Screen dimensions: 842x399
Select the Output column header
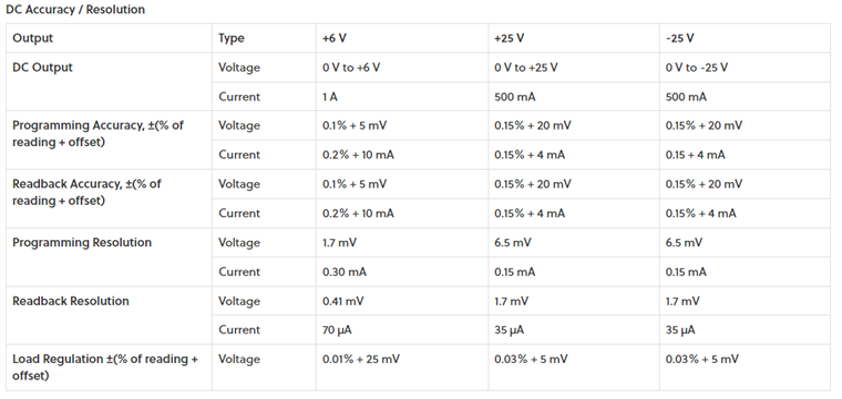pyautogui.click(x=33, y=38)
